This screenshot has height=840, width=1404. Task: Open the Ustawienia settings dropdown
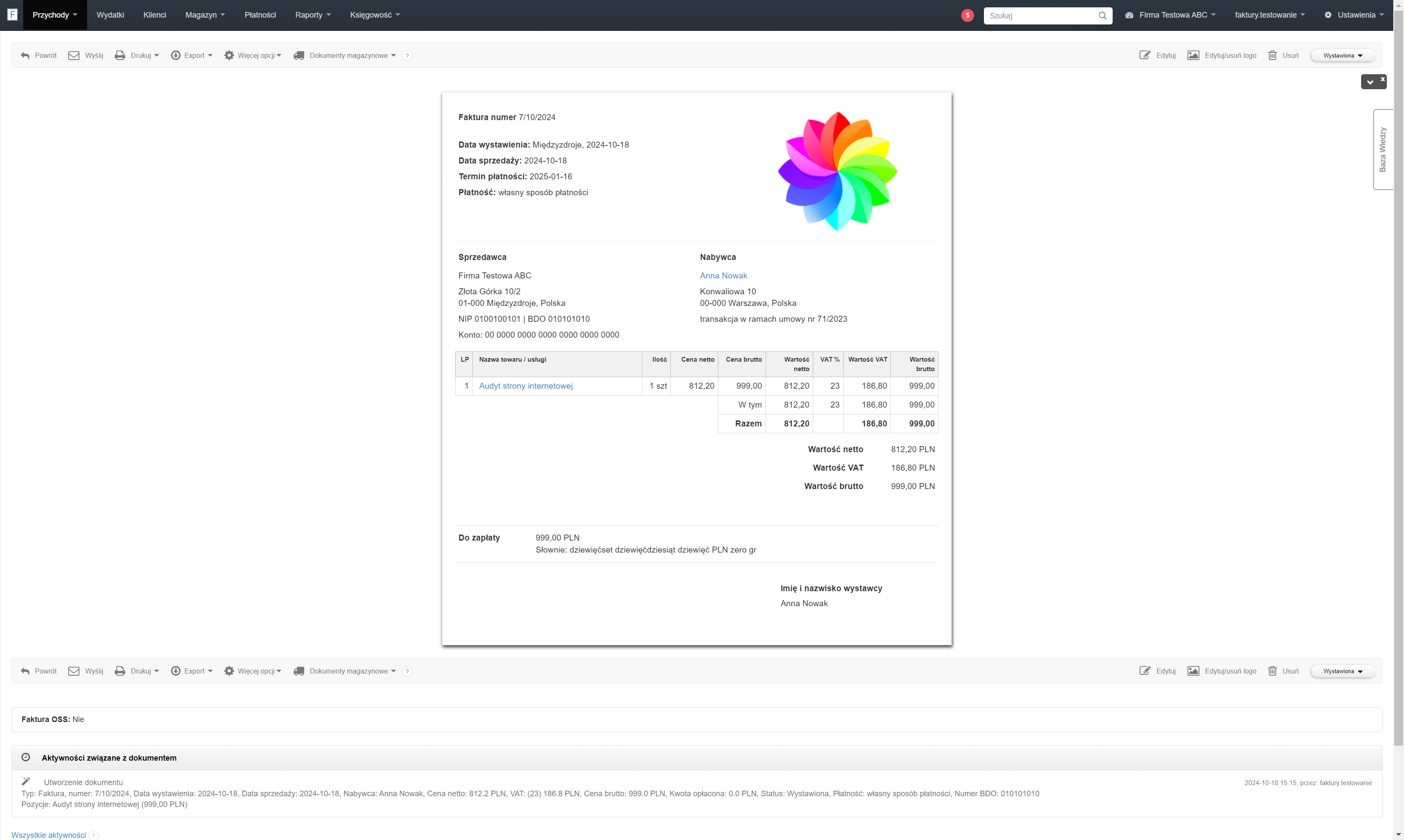pos(1354,15)
